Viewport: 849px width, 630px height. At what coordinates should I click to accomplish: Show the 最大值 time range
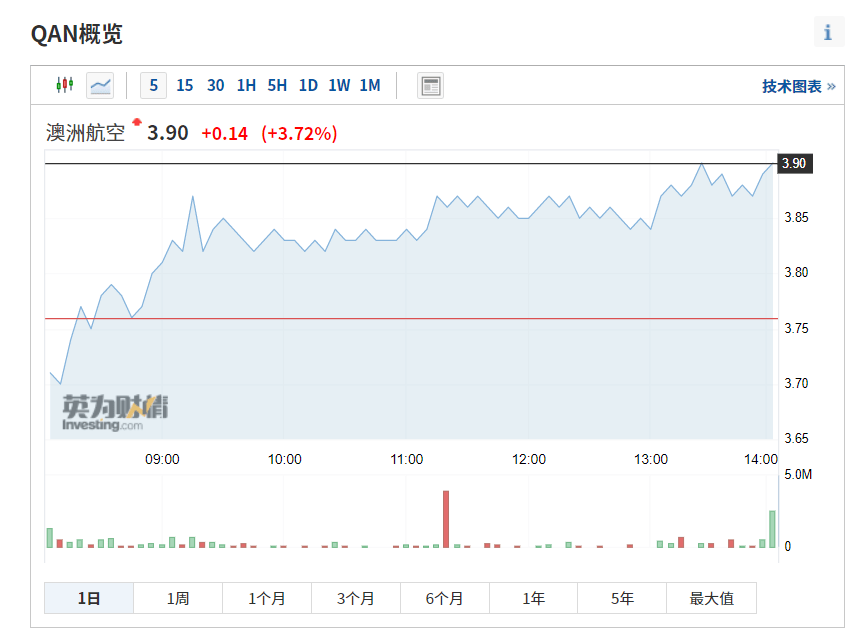click(711, 598)
